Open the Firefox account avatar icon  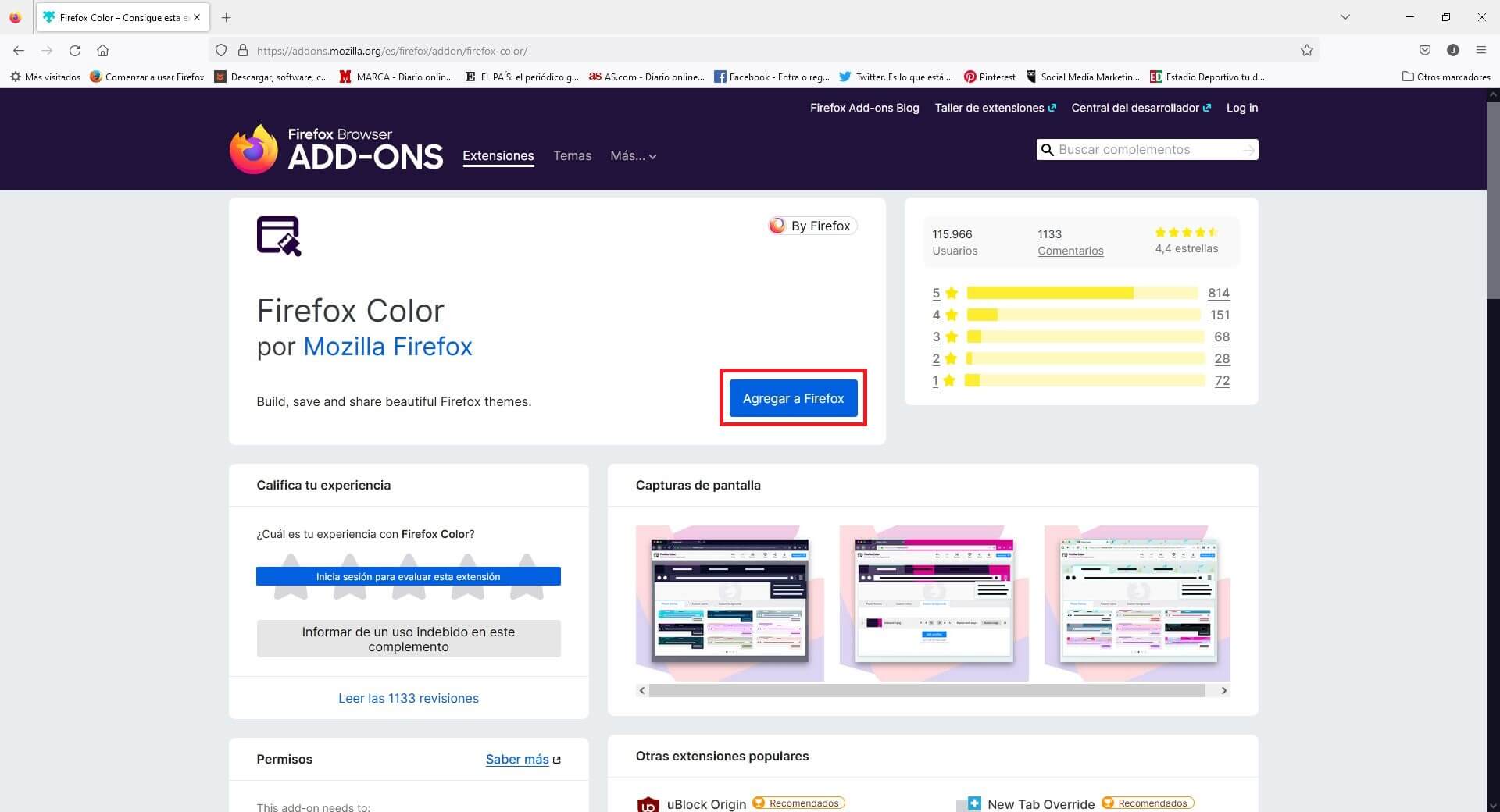pos(1453,50)
